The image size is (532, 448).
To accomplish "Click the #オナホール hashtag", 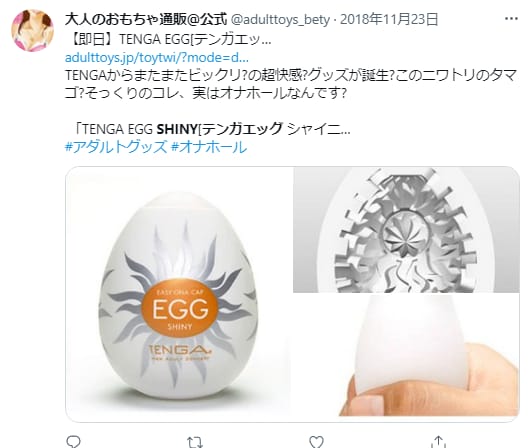I will click(x=209, y=147).
